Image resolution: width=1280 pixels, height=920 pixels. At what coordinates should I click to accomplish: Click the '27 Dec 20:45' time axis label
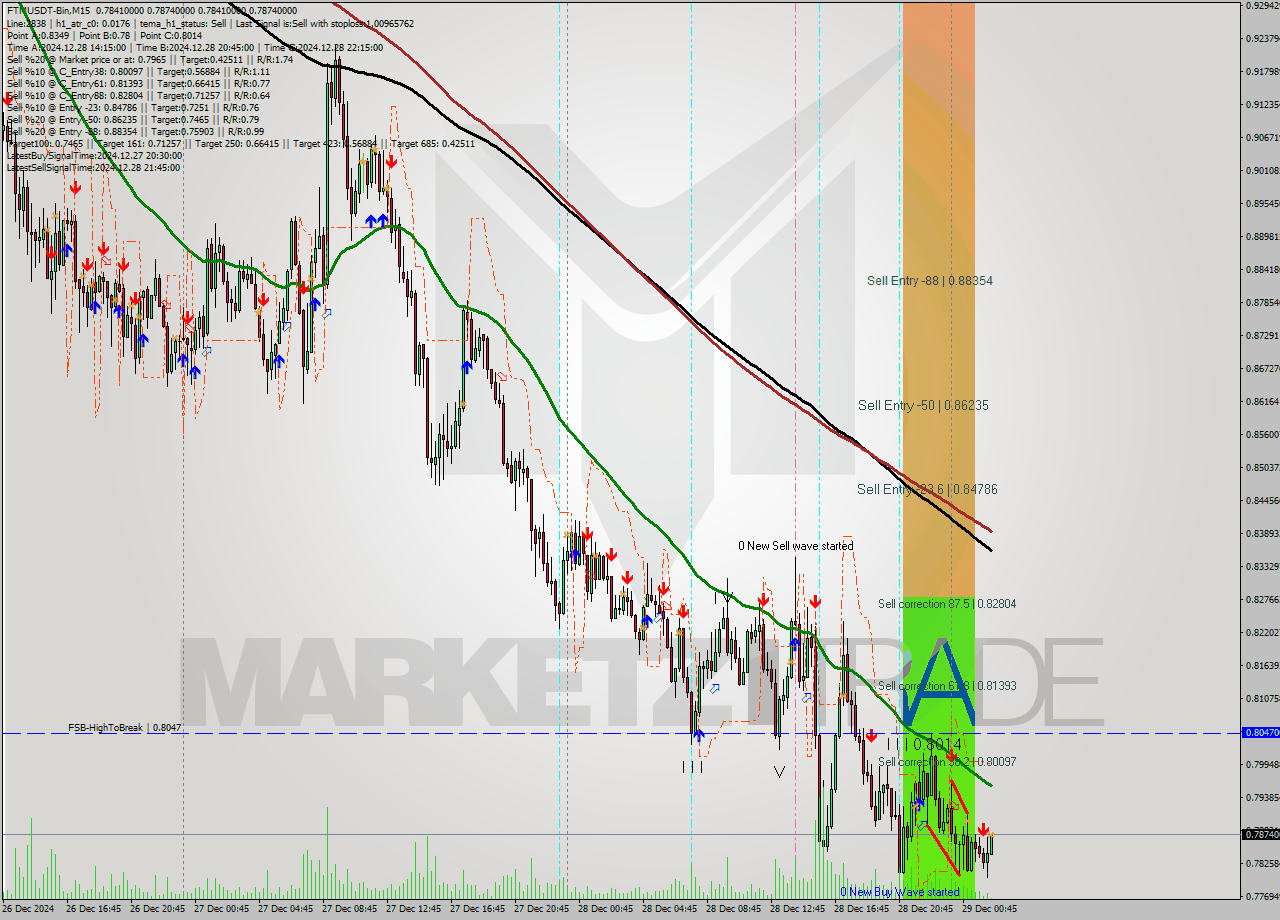coord(540,910)
